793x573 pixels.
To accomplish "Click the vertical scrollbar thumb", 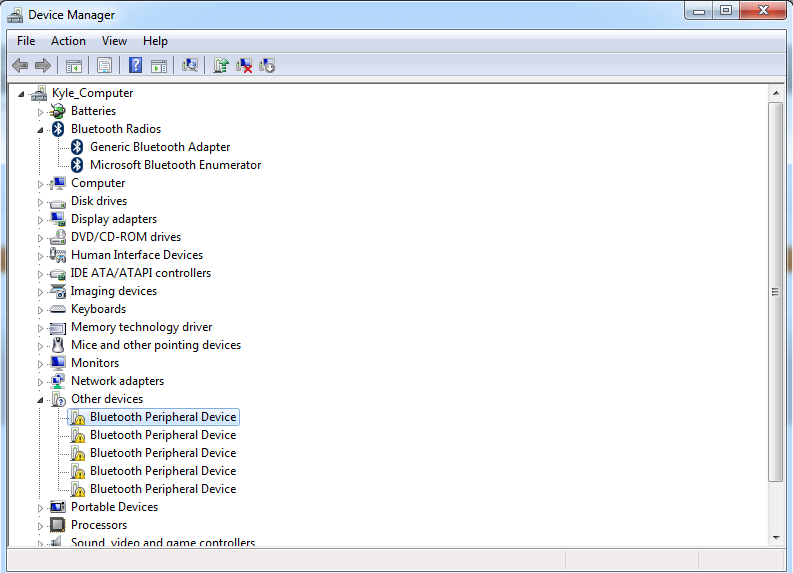I will (x=776, y=292).
